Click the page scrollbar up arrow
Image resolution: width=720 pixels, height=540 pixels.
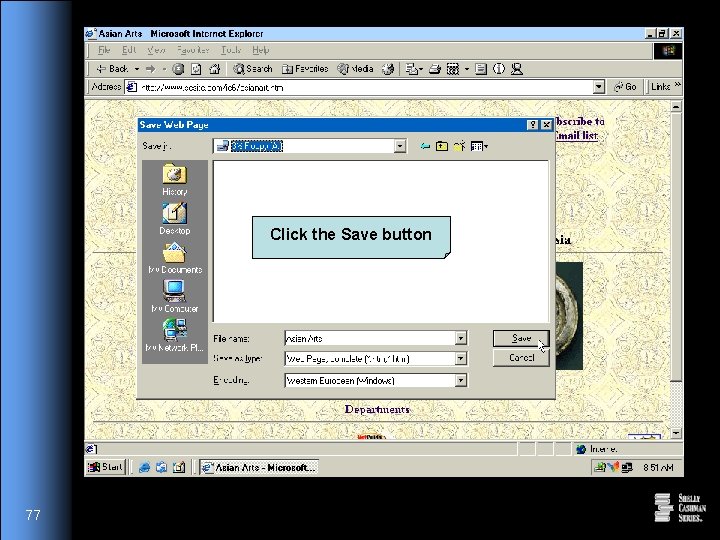pos(676,106)
